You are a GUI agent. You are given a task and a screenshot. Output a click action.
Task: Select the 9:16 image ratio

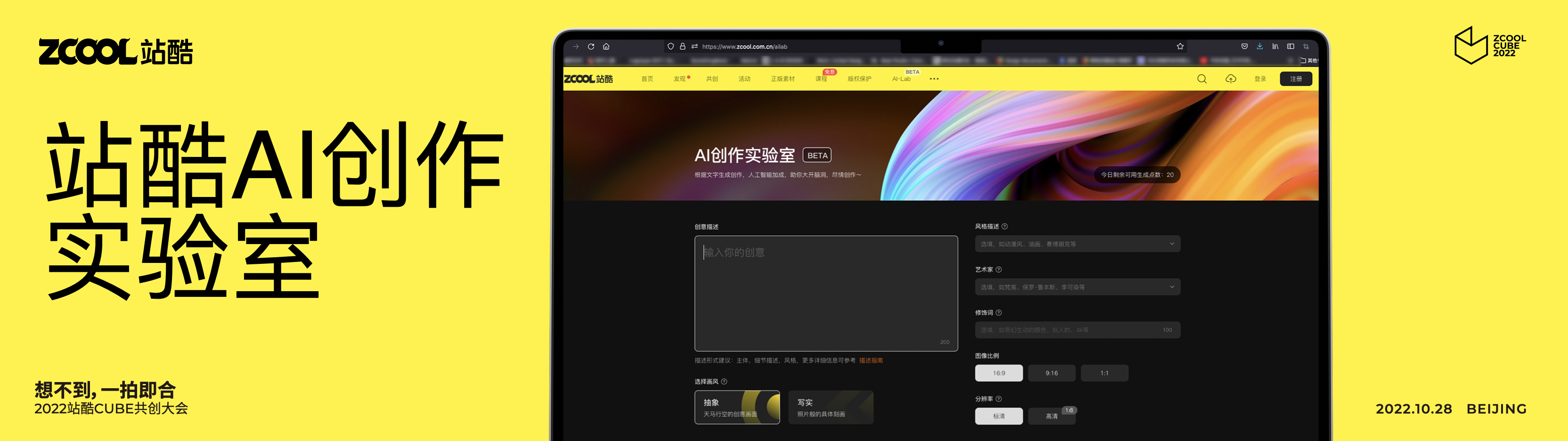pyautogui.click(x=1052, y=373)
